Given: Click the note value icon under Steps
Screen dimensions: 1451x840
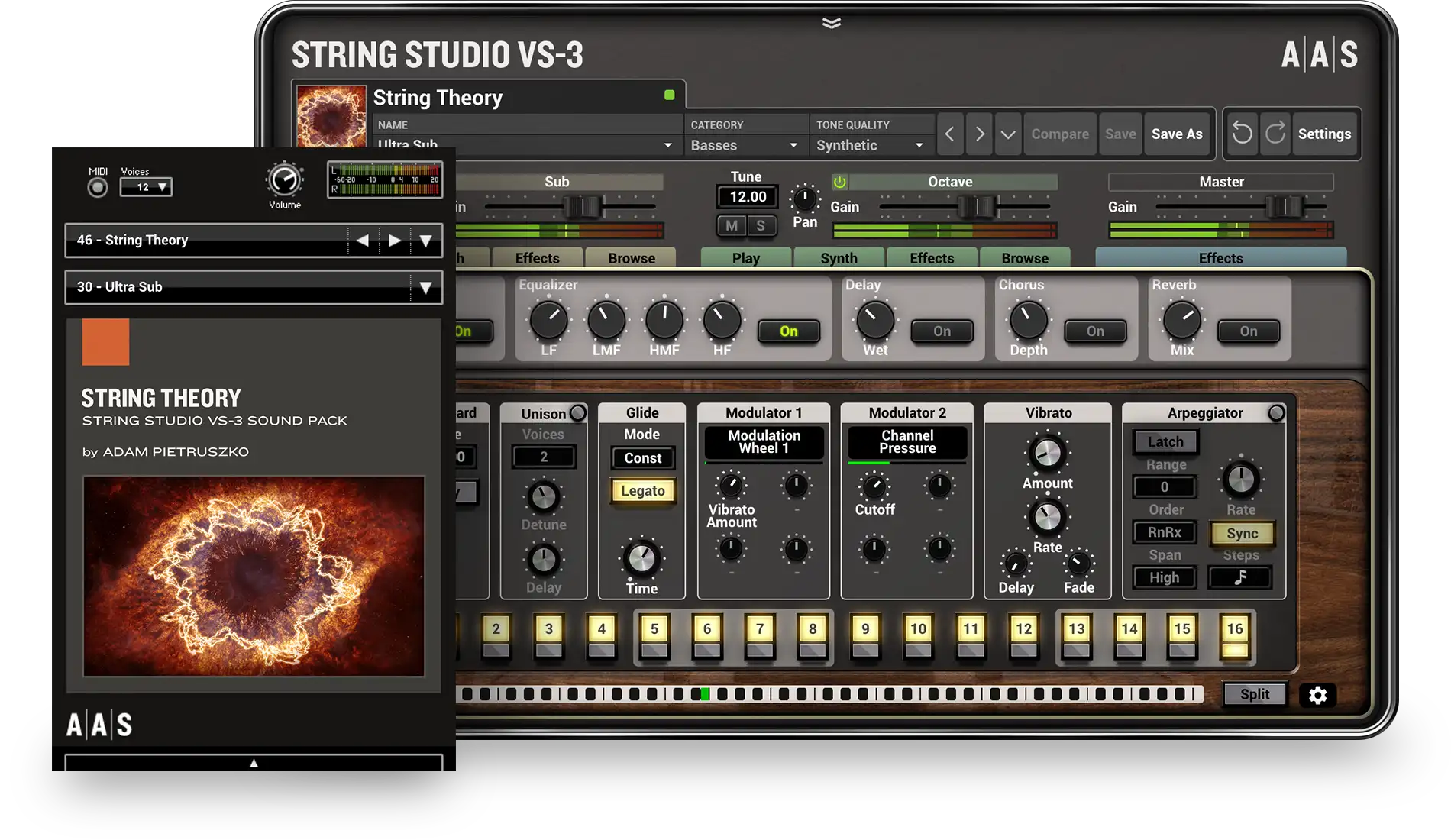Looking at the screenshot, I should tap(1239, 578).
